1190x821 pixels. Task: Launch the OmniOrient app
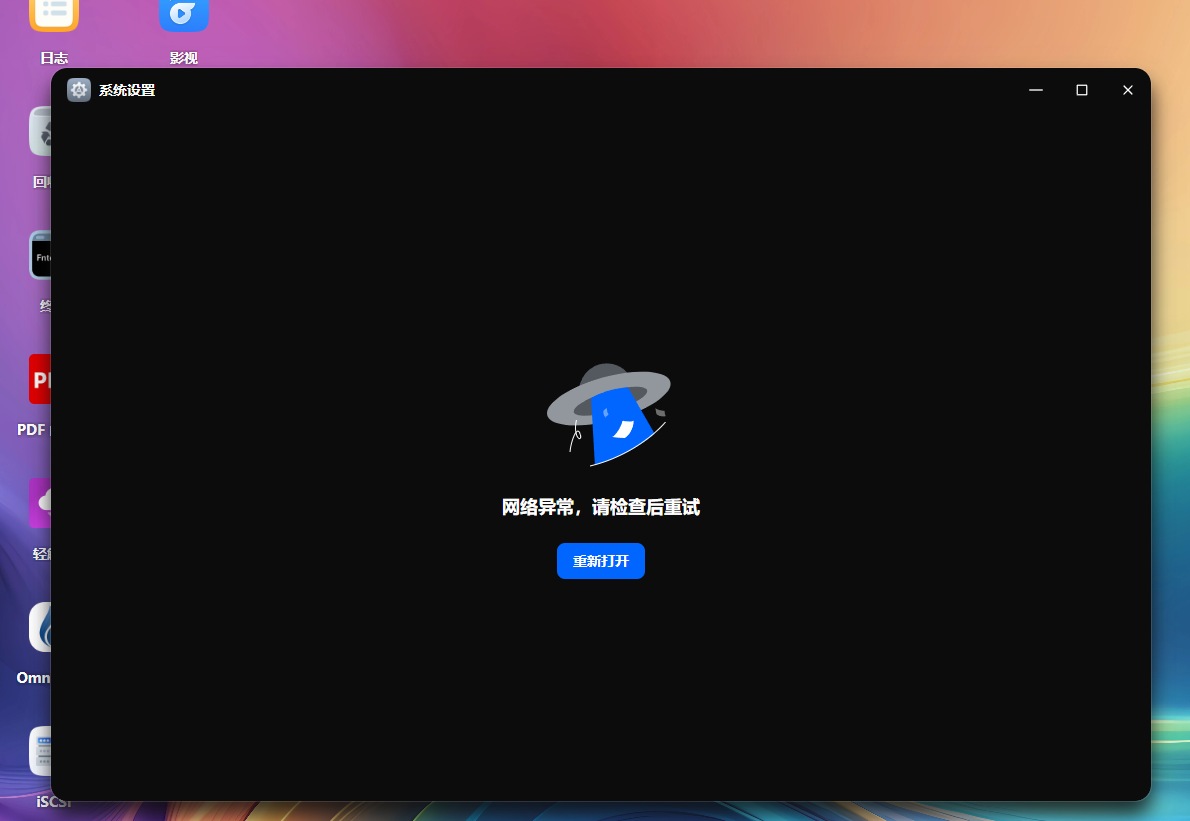(40, 627)
